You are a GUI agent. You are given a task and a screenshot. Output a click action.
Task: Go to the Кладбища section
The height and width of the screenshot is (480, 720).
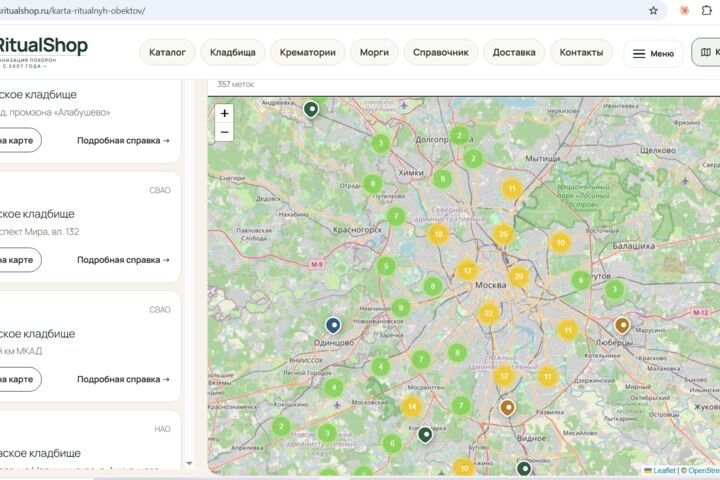pos(233,52)
